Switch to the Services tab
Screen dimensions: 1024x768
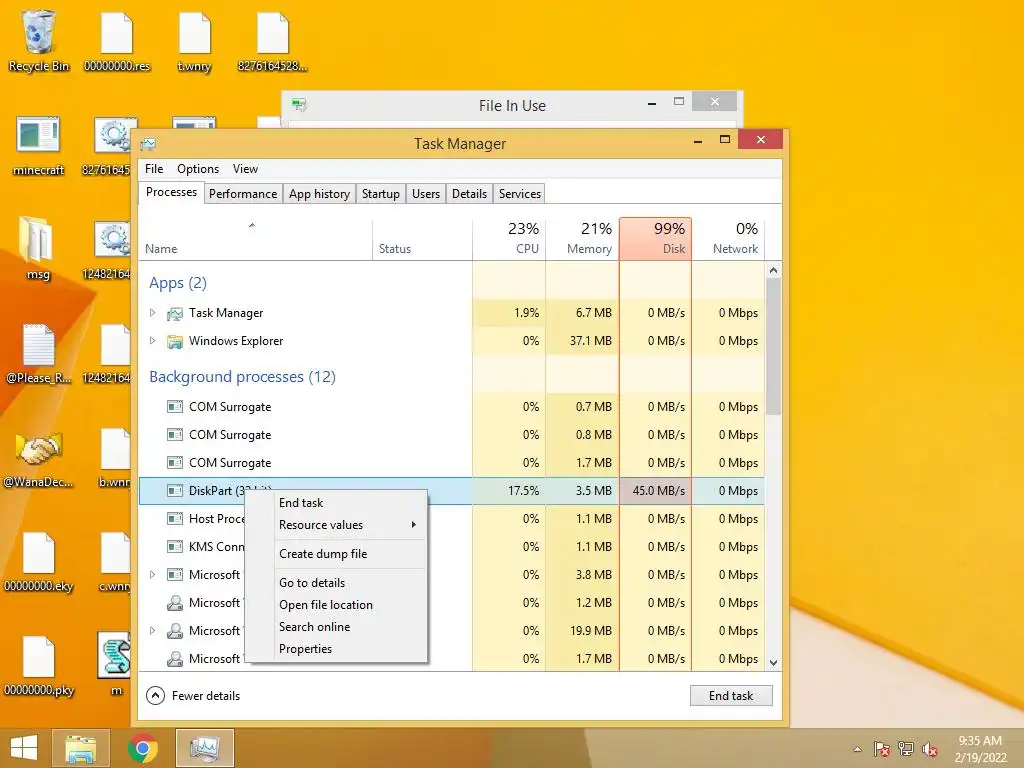pos(520,194)
